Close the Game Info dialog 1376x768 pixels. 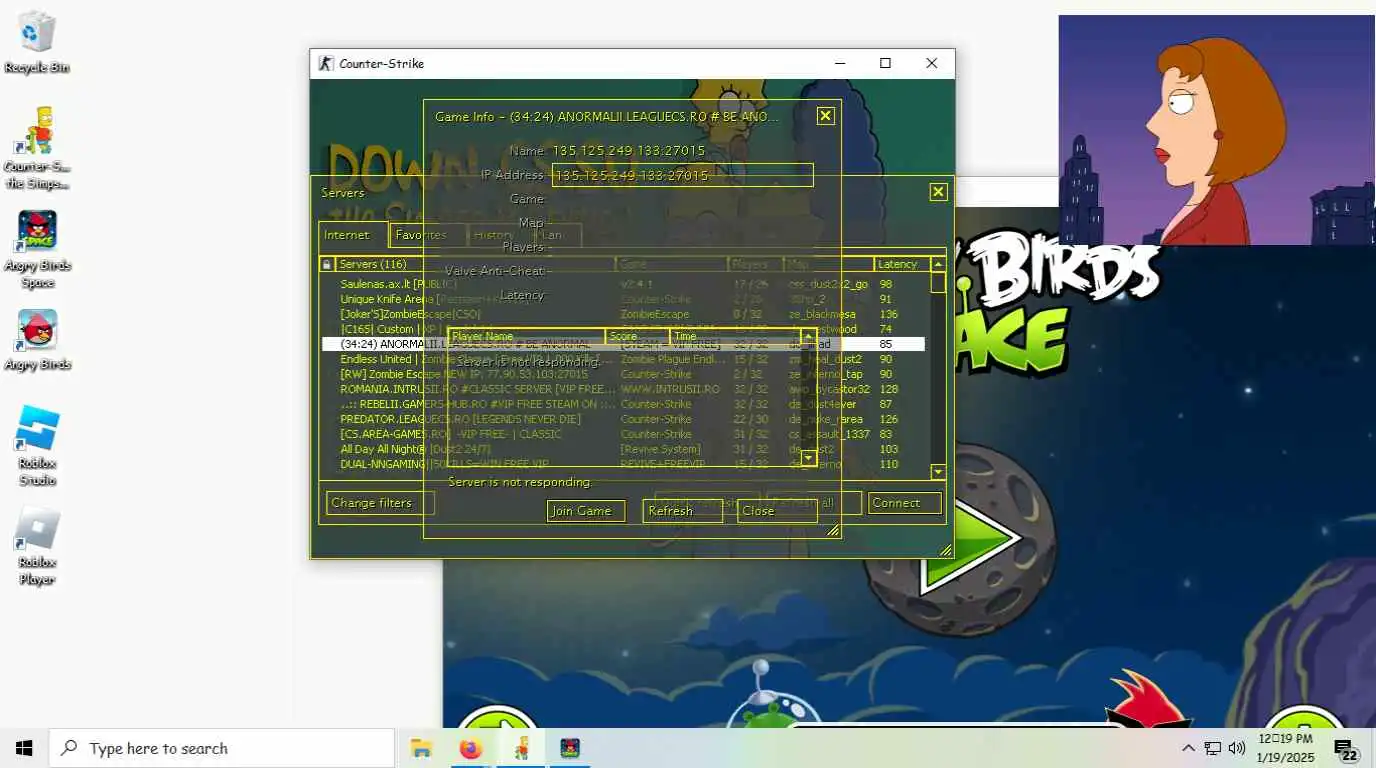click(825, 116)
